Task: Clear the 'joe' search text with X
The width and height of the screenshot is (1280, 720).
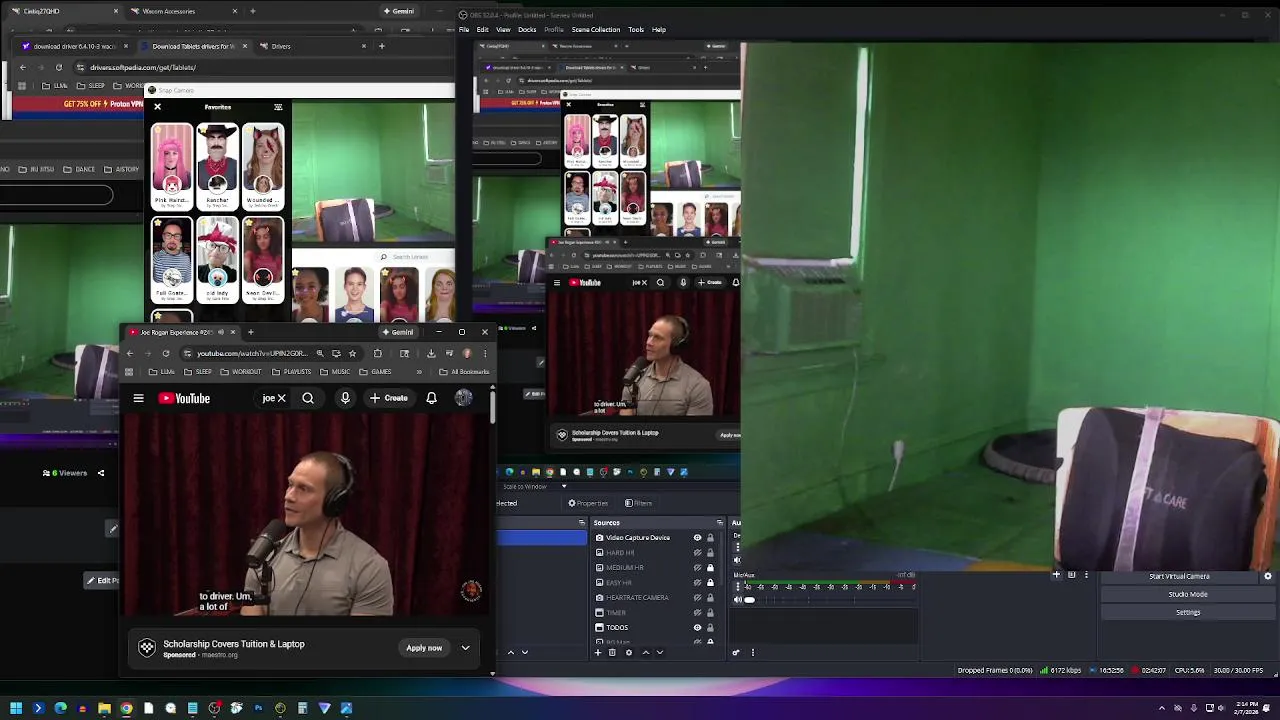Action: pos(281,398)
